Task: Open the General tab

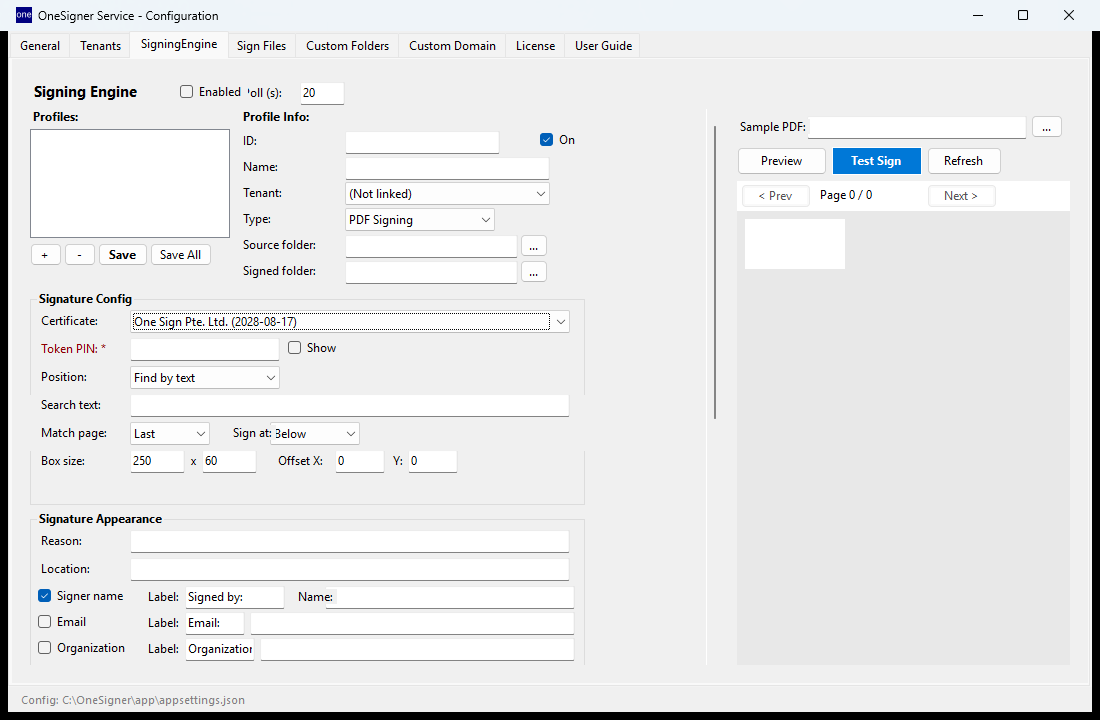Action: [x=40, y=46]
